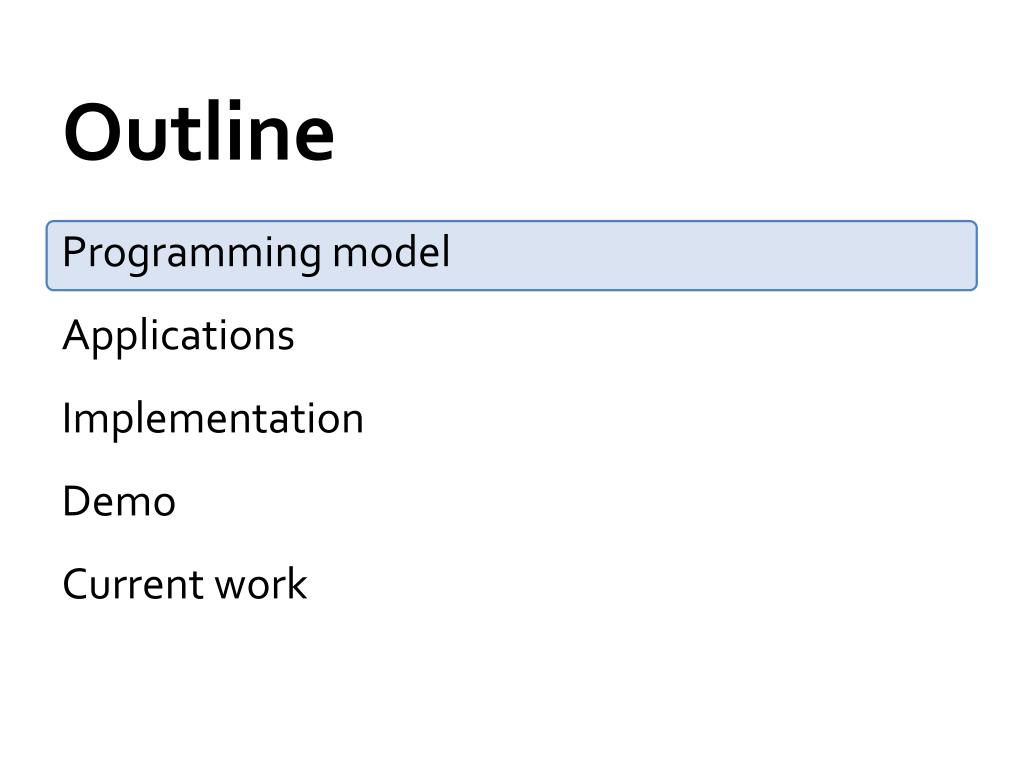Screen dimensions: 1024x768
Task: Click the capital D in Demo
Action: [76, 501]
